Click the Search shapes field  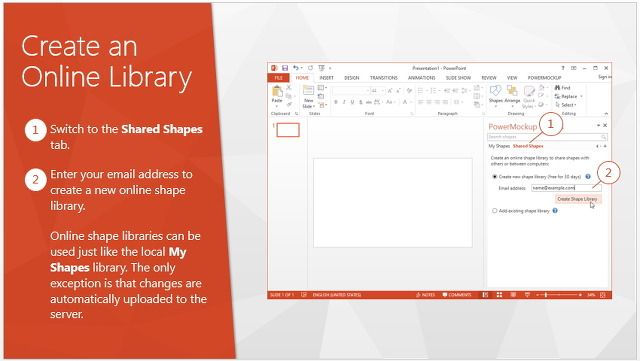[547, 137]
